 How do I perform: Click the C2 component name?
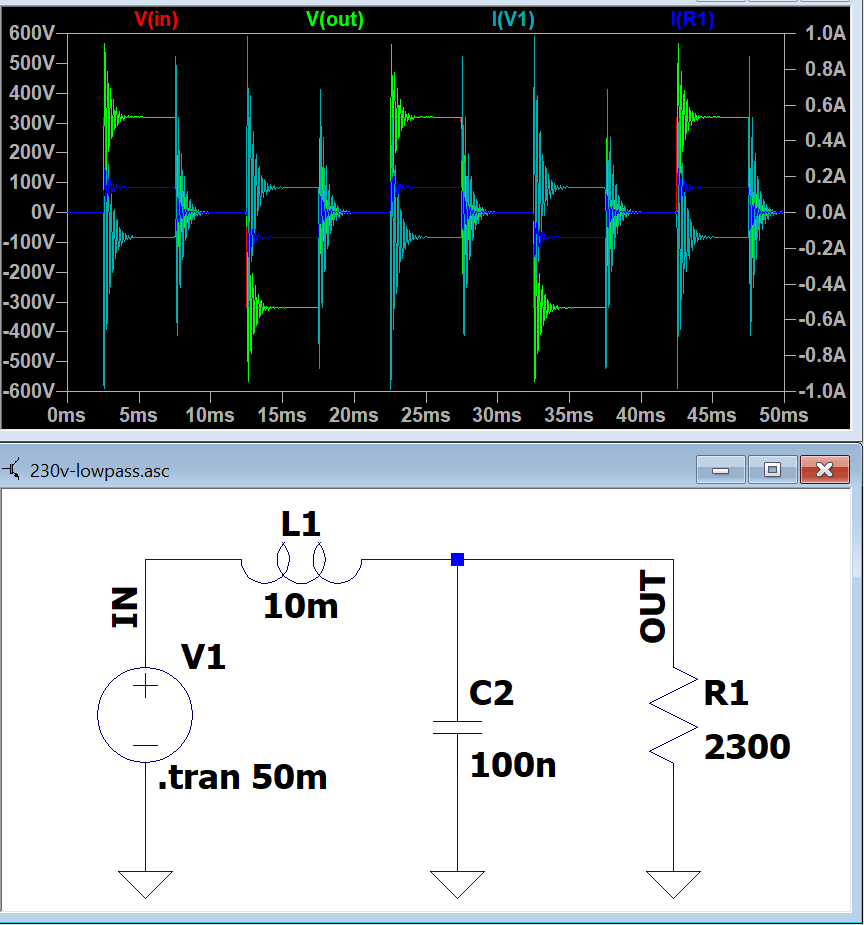[x=491, y=693]
